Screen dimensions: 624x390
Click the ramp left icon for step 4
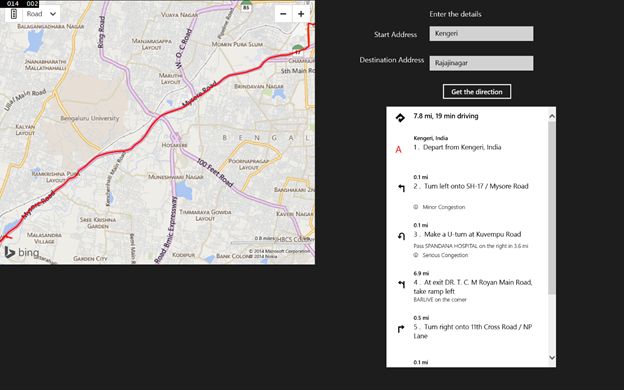click(402, 284)
